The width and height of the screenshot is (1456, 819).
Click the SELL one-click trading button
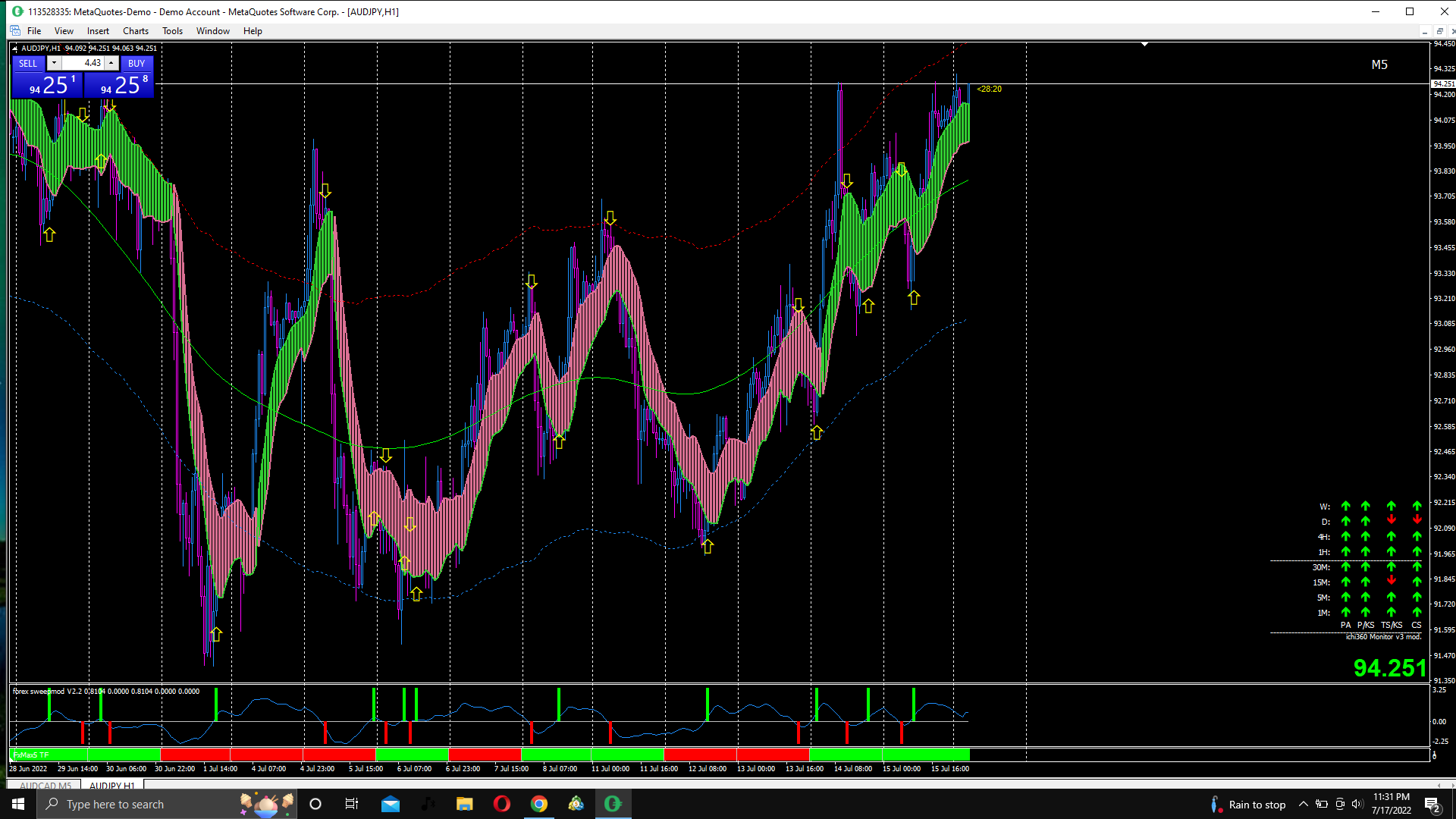pos(28,64)
